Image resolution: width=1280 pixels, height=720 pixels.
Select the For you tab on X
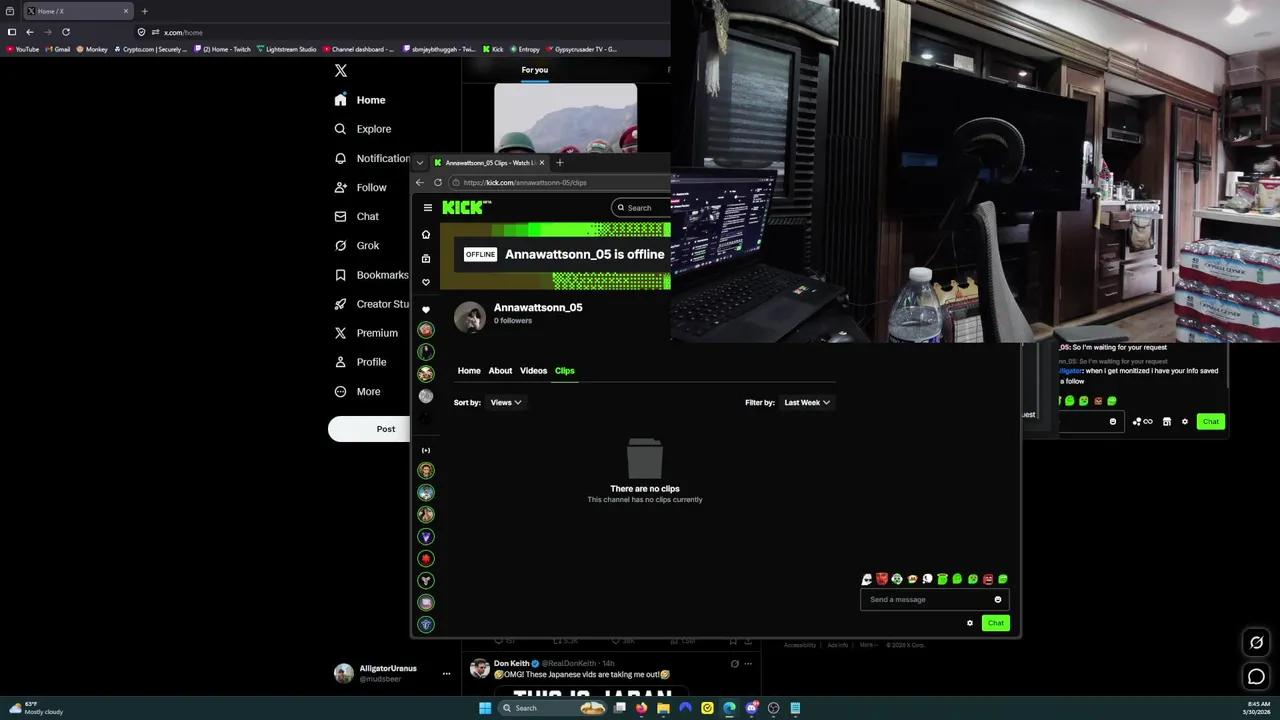[534, 70]
